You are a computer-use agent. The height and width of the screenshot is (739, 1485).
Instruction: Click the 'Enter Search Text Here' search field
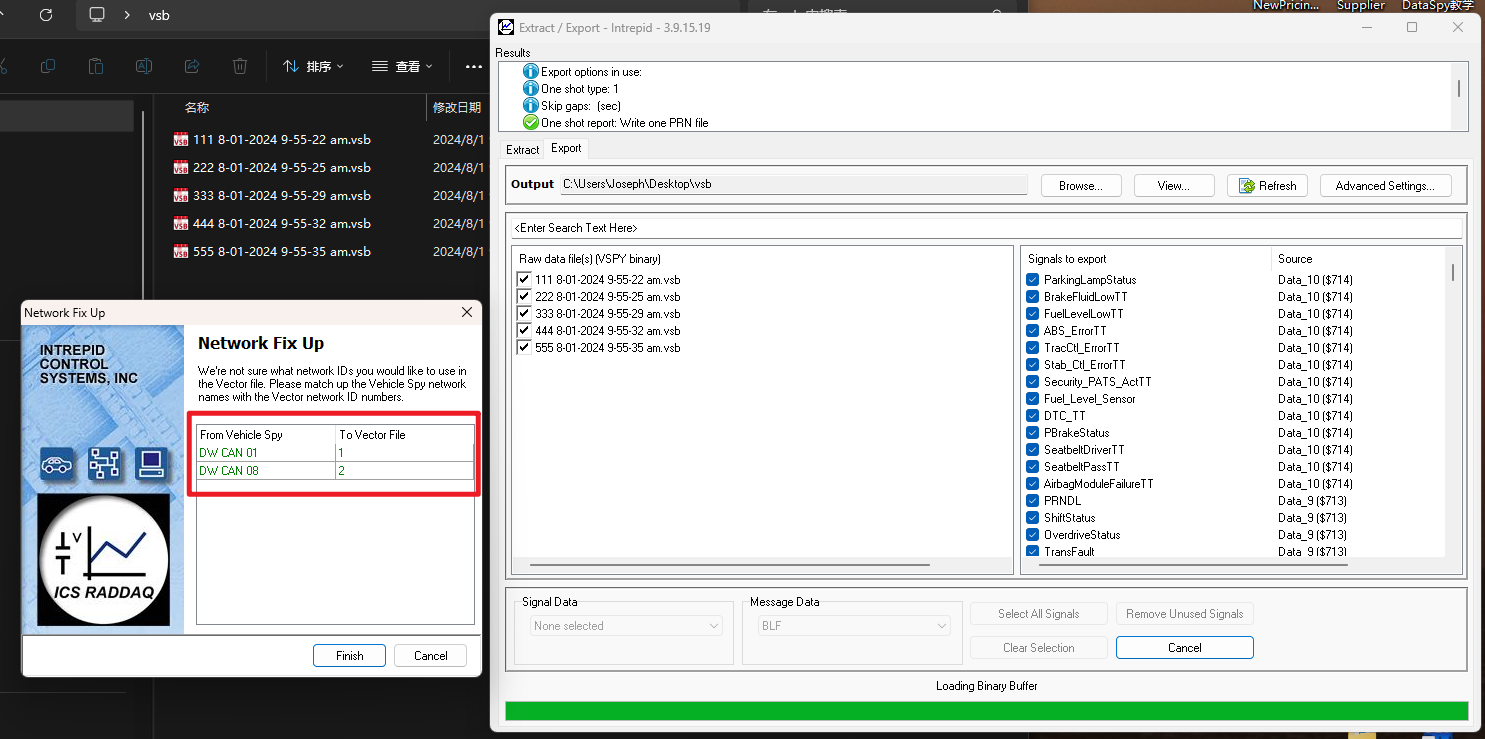point(986,228)
